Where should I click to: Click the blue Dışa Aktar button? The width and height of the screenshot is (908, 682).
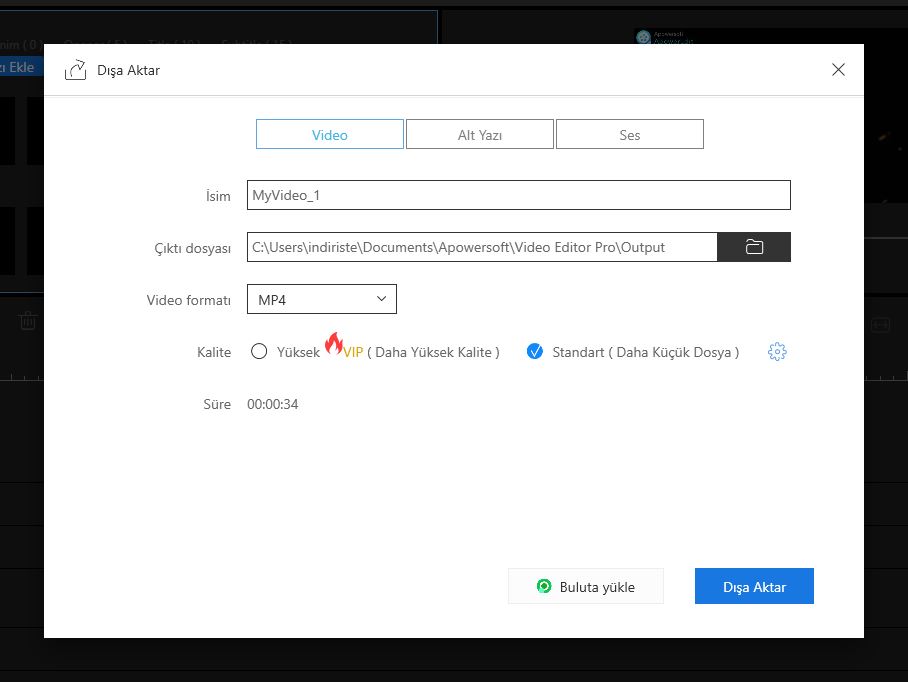(x=754, y=586)
